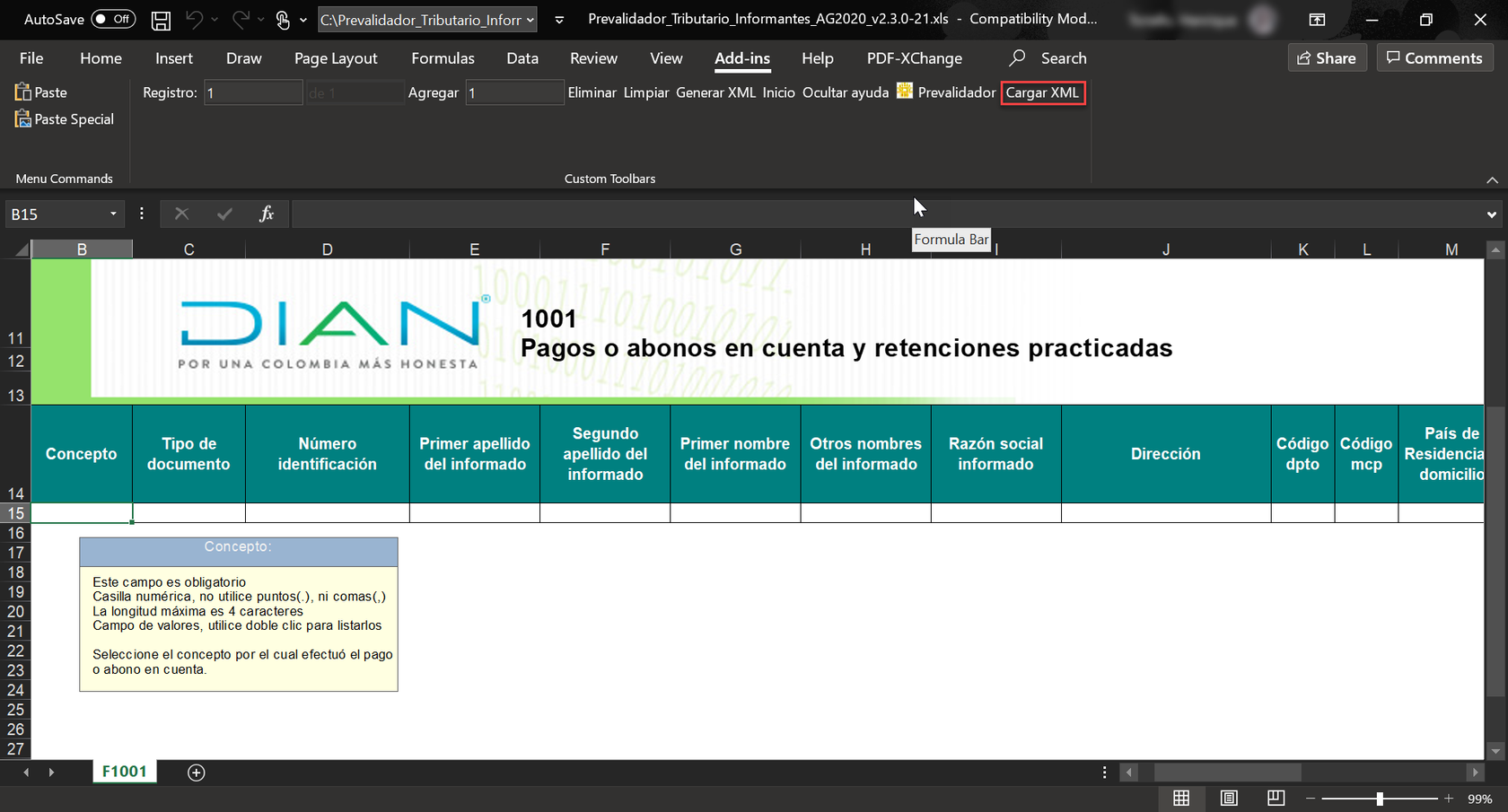Open the Data tab
1508x812 pixels.
pos(522,58)
